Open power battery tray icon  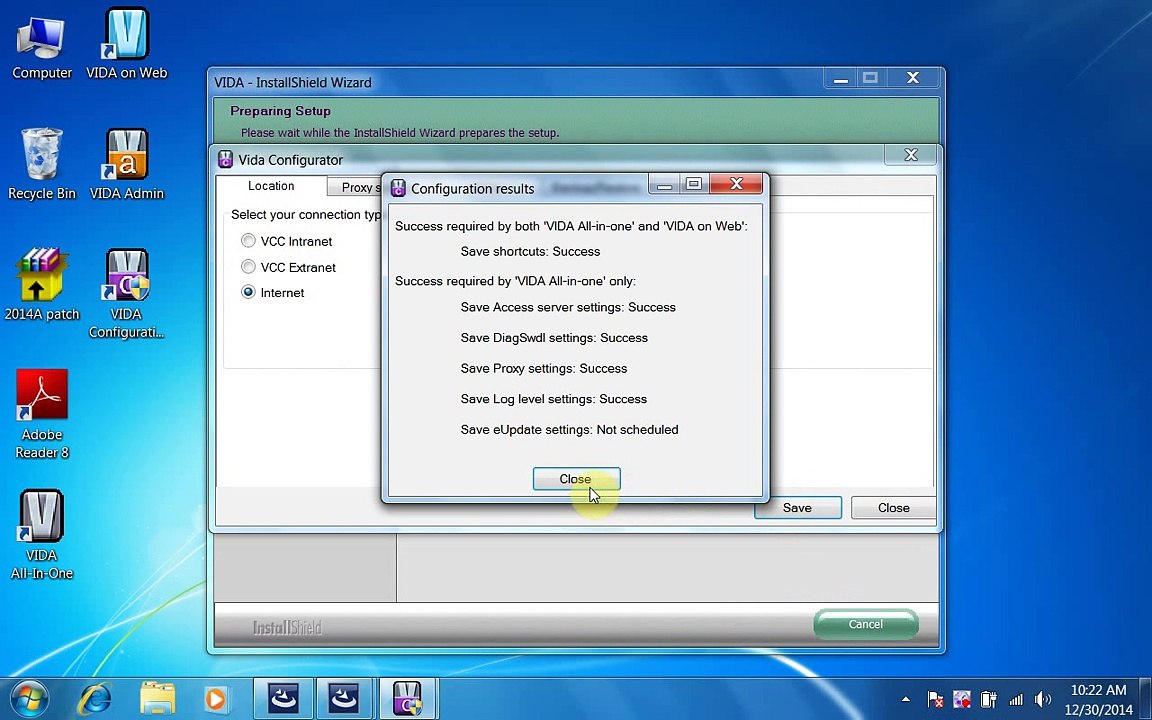coord(989,699)
